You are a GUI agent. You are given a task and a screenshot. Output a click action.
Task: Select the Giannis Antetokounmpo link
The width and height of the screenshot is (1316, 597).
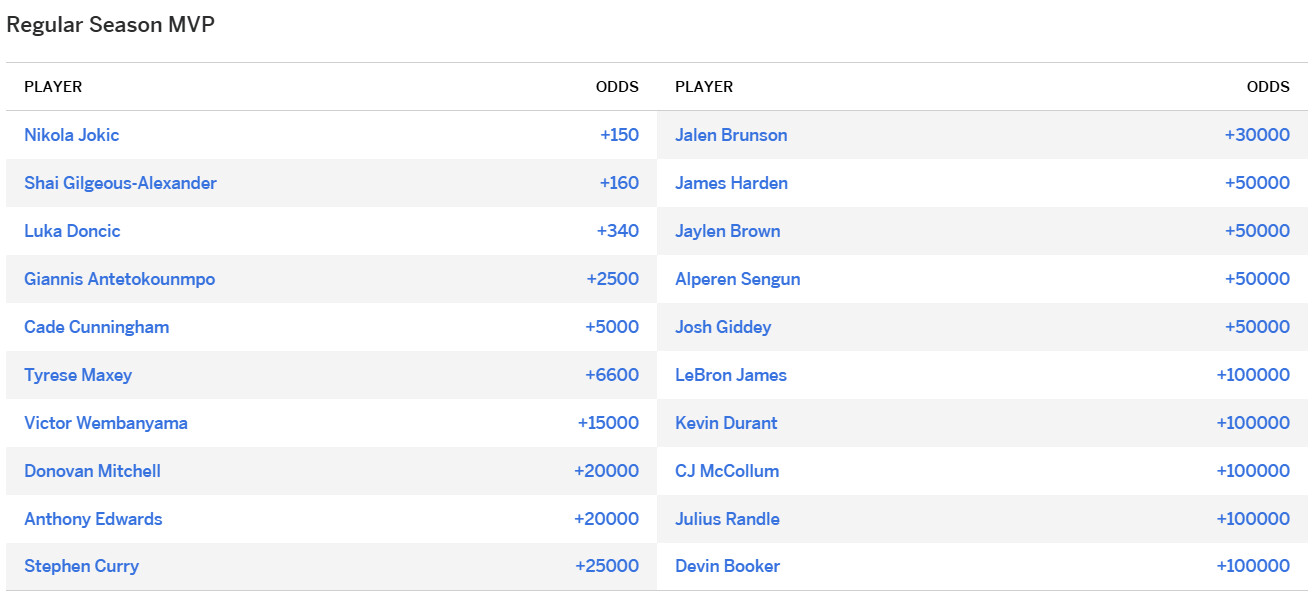pyautogui.click(x=119, y=279)
